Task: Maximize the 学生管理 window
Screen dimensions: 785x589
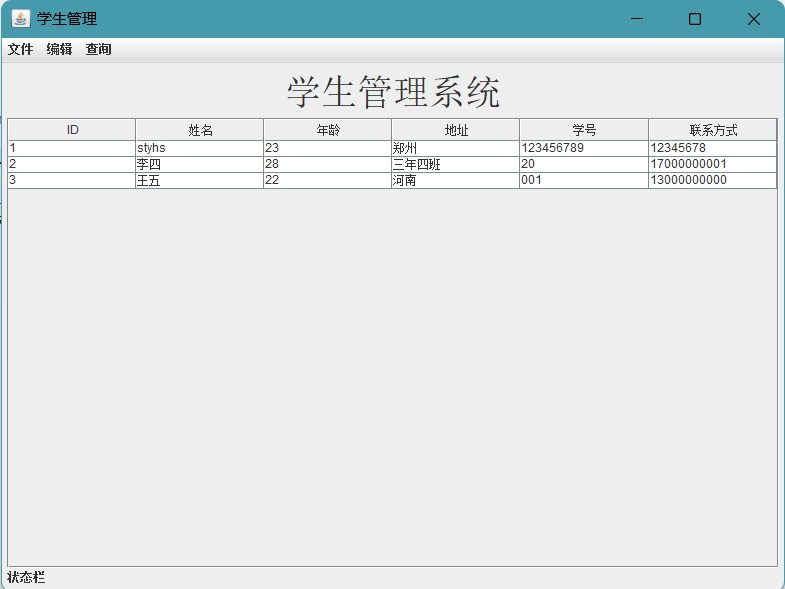Action: coord(695,19)
